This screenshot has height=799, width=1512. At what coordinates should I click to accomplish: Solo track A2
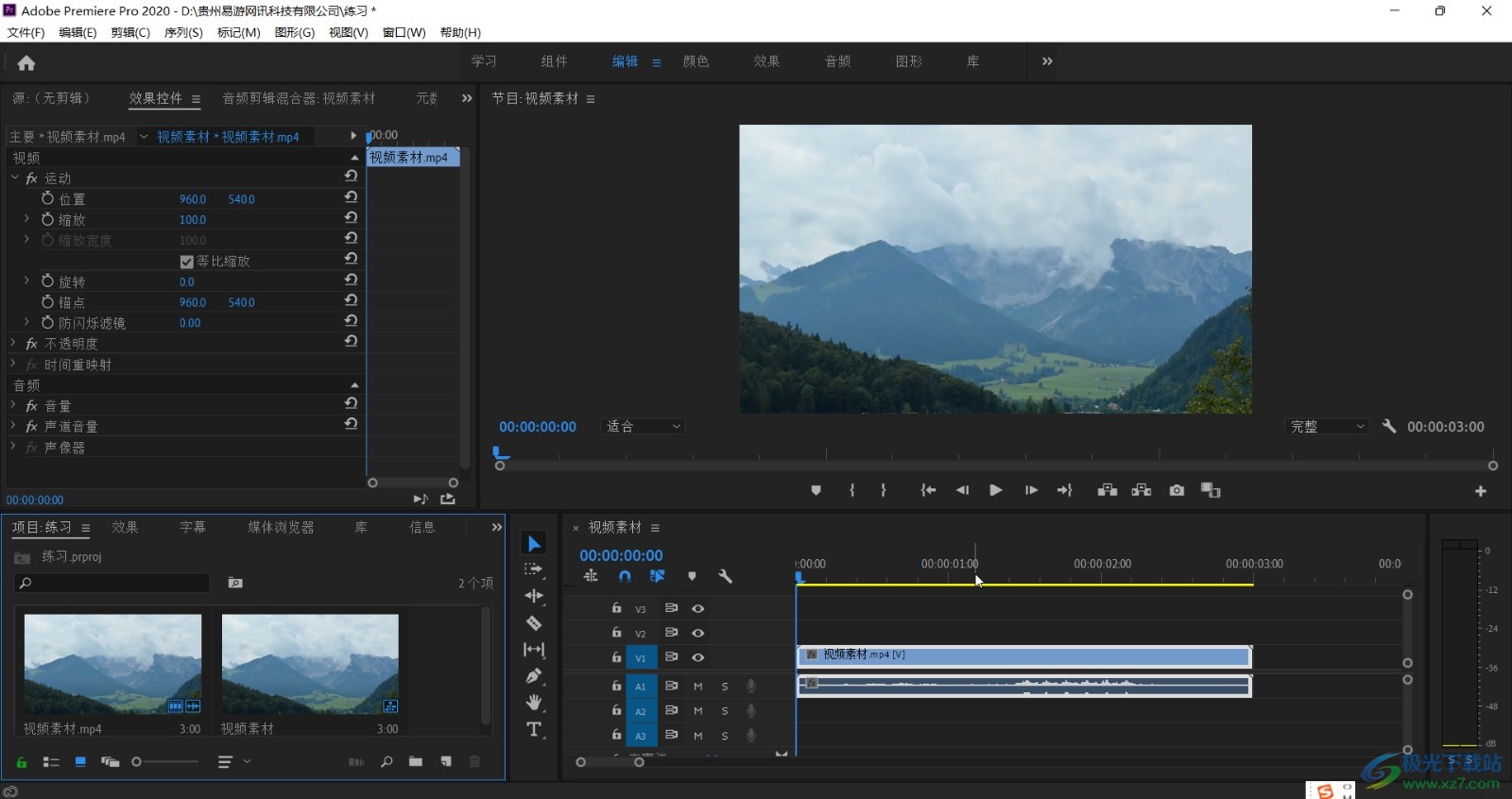point(725,710)
